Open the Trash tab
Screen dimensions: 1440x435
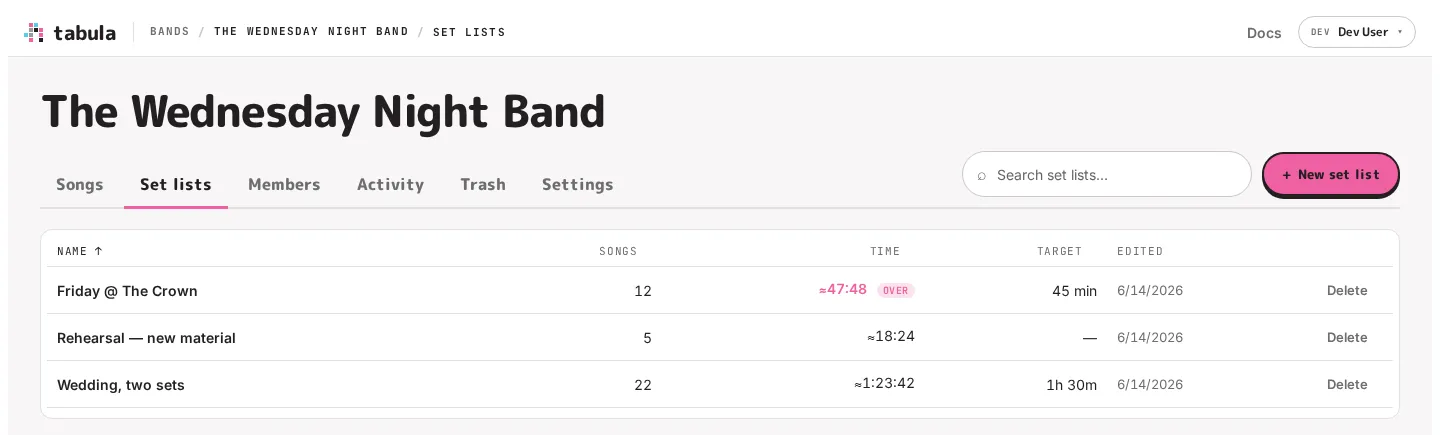point(483,184)
